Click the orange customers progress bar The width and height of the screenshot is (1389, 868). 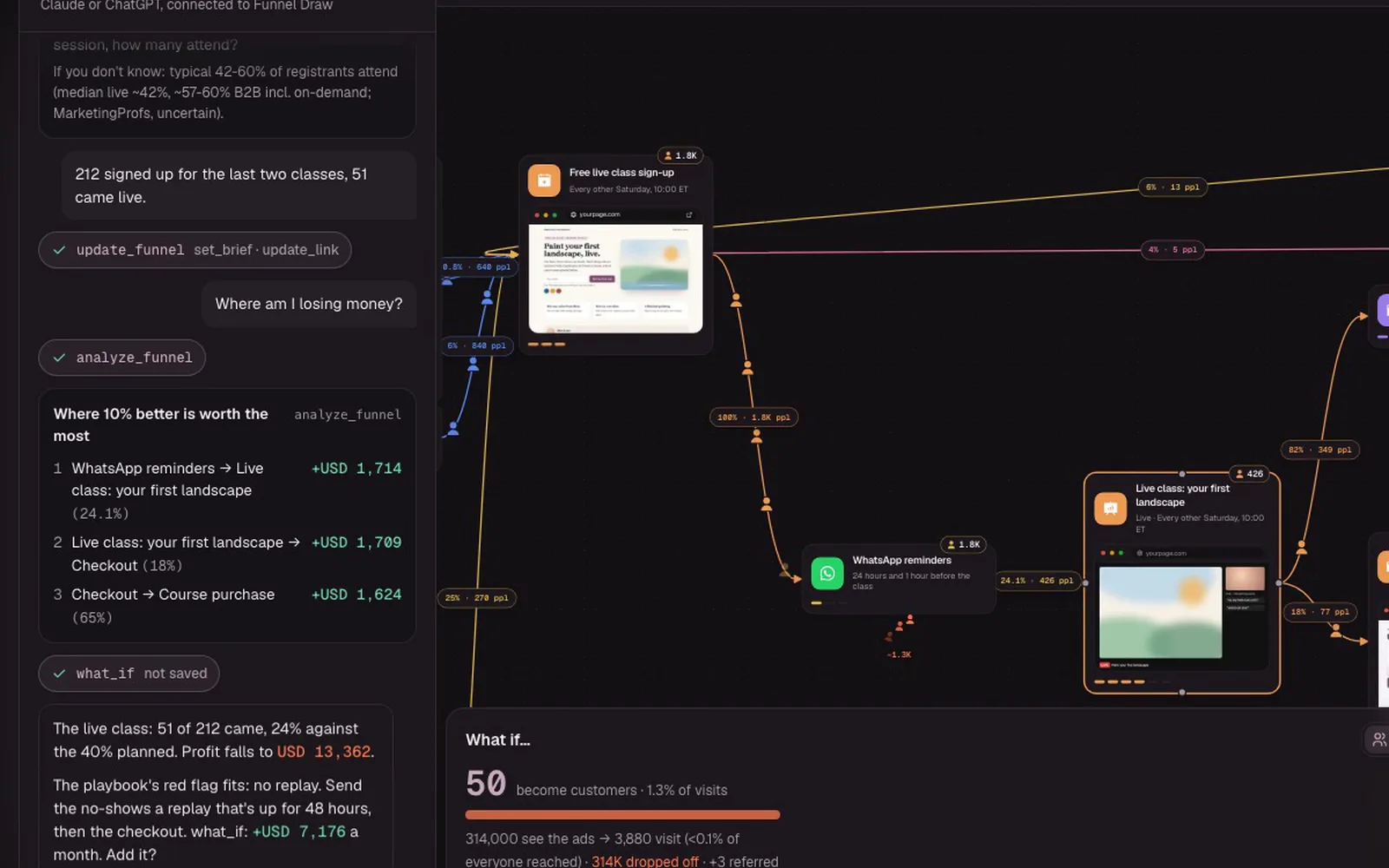(x=622, y=815)
